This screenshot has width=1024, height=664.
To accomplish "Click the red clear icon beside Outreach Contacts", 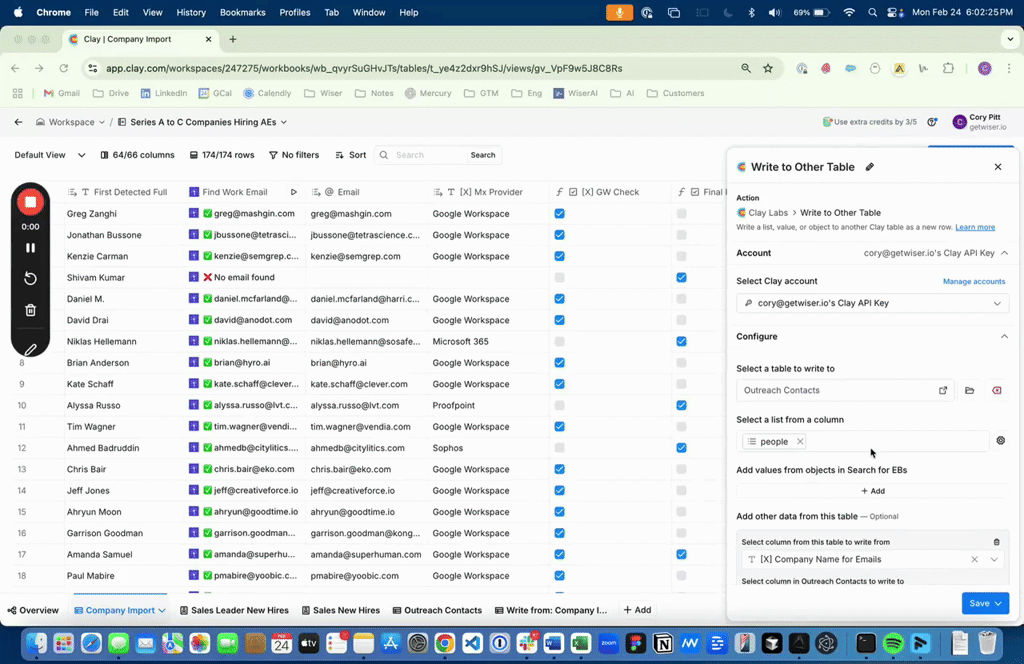I will 997,391.
